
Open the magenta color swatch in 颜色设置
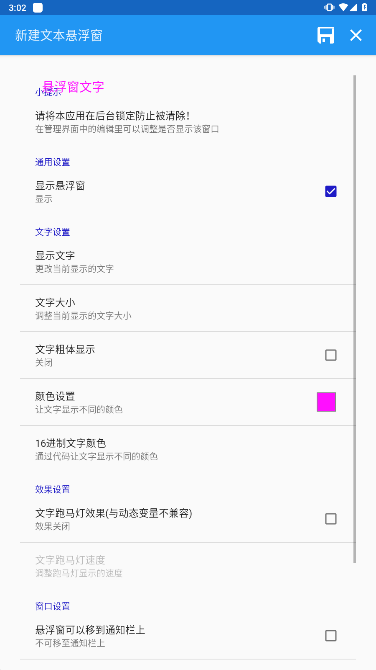(x=326, y=402)
